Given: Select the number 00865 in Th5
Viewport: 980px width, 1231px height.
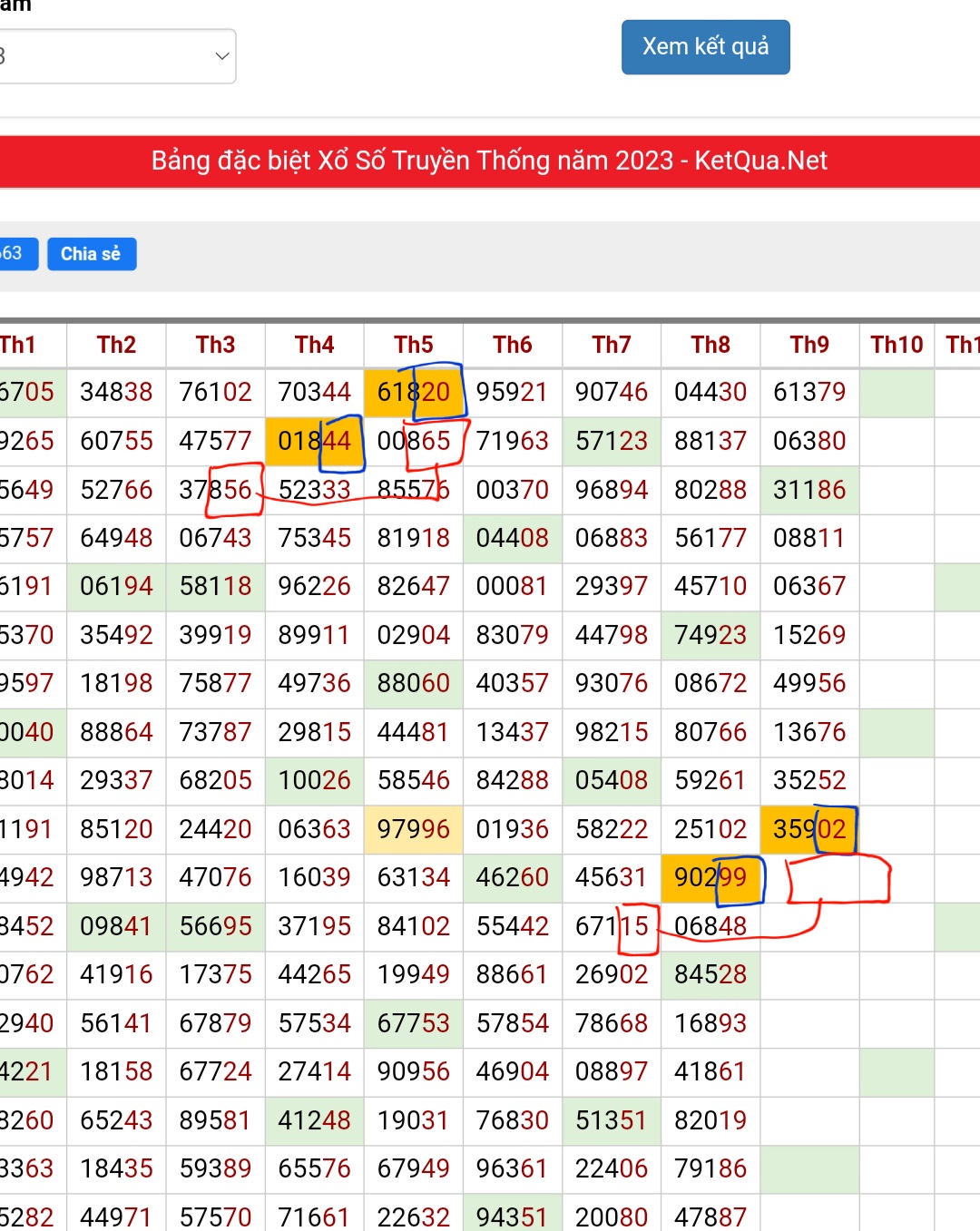Looking at the screenshot, I should 413,441.
